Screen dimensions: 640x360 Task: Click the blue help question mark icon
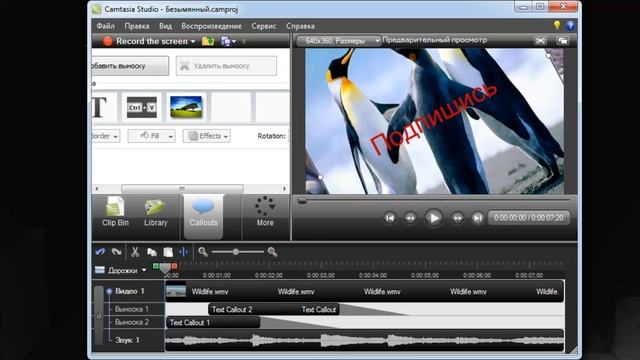pos(571,25)
